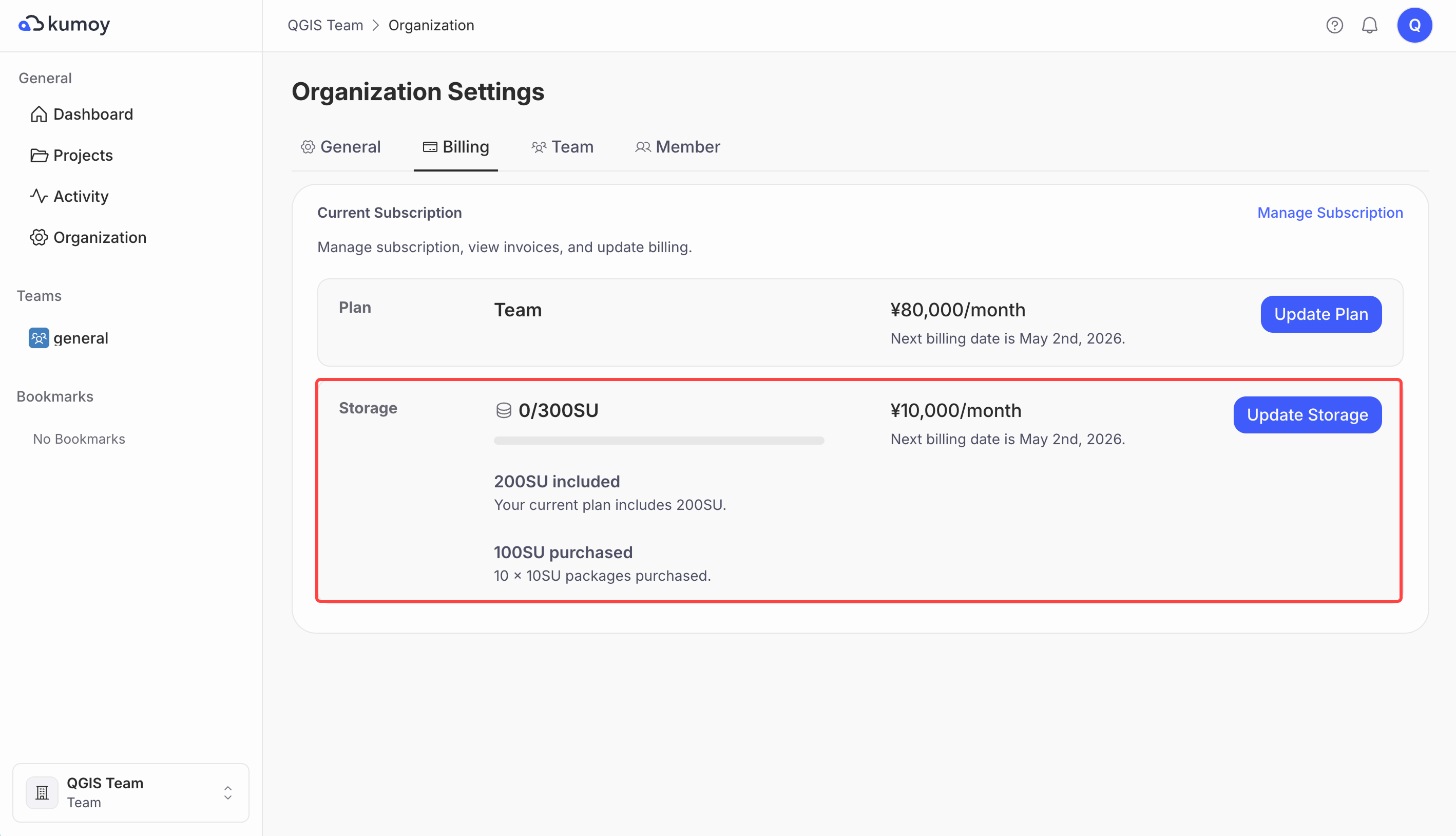Click the Q user avatar
1456x836 pixels.
[x=1414, y=25]
